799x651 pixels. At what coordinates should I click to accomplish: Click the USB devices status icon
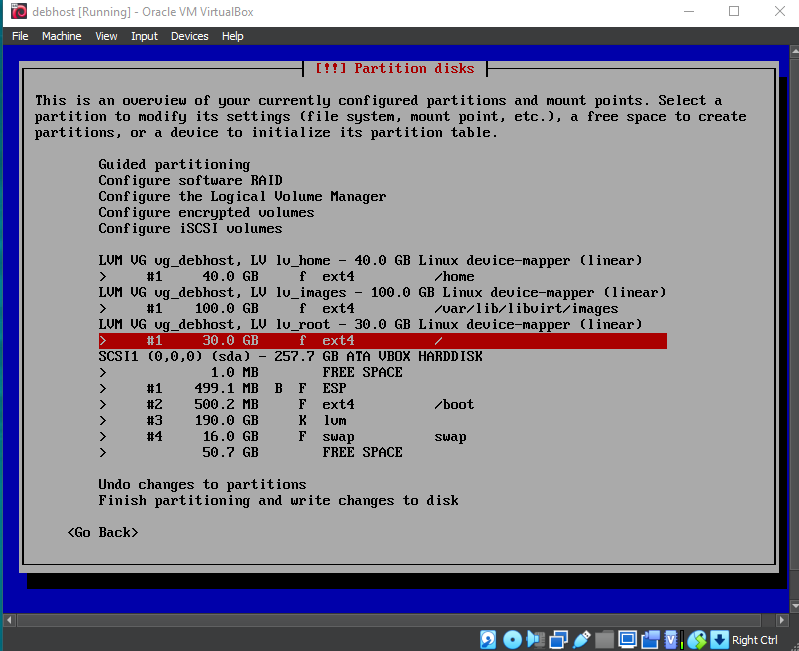click(x=582, y=639)
